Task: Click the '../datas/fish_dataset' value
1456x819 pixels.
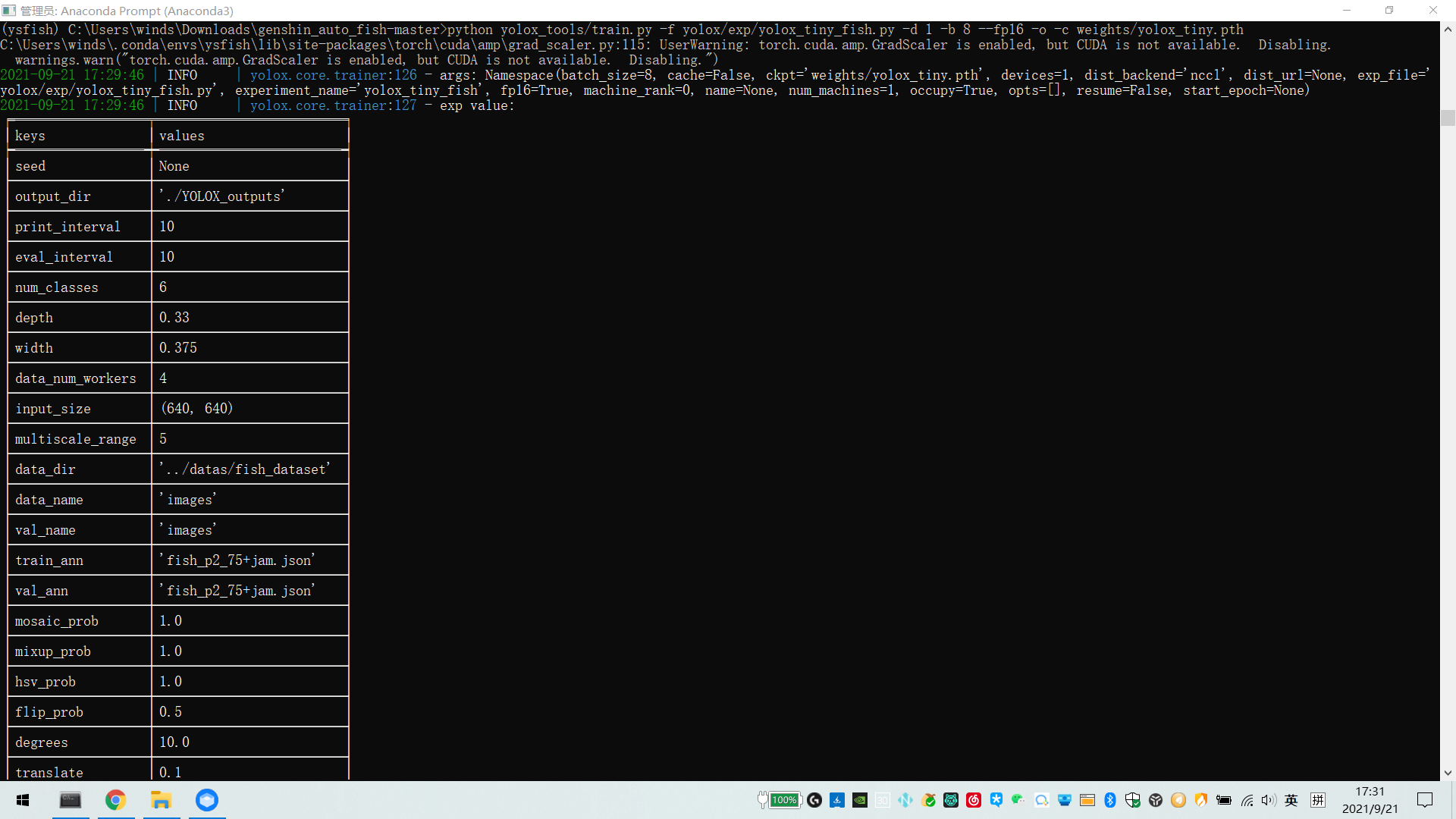Action: click(x=245, y=469)
